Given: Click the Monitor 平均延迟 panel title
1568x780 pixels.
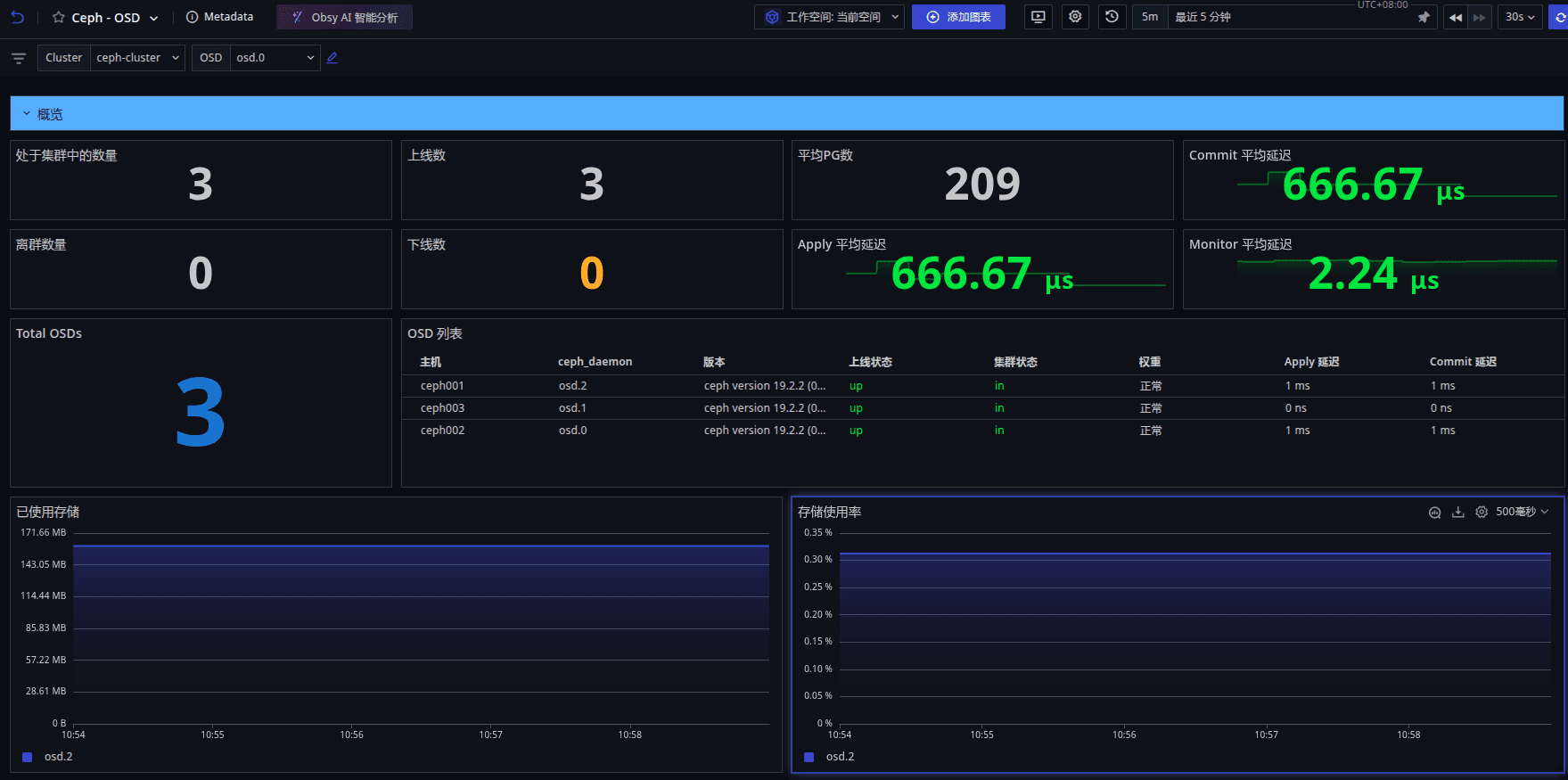Looking at the screenshot, I should click(1240, 244).
